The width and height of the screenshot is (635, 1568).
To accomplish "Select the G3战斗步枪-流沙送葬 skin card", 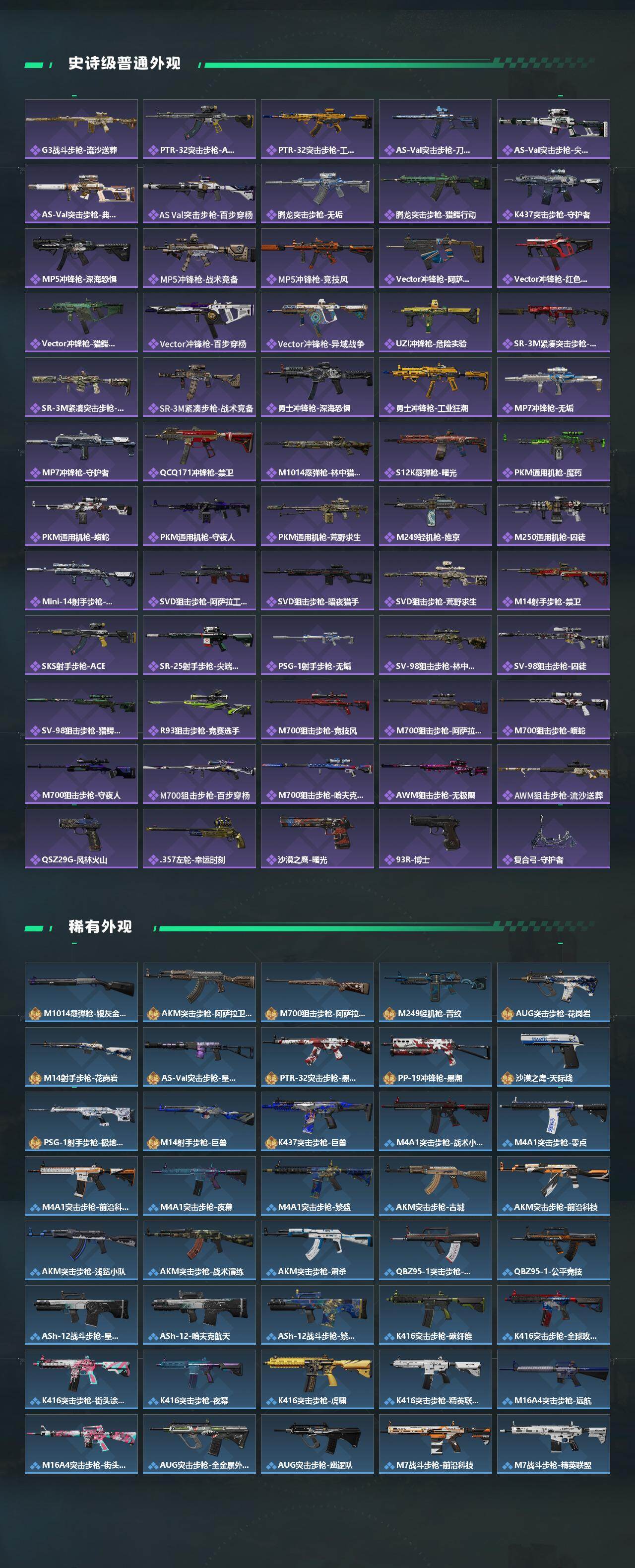I will 81,129.
